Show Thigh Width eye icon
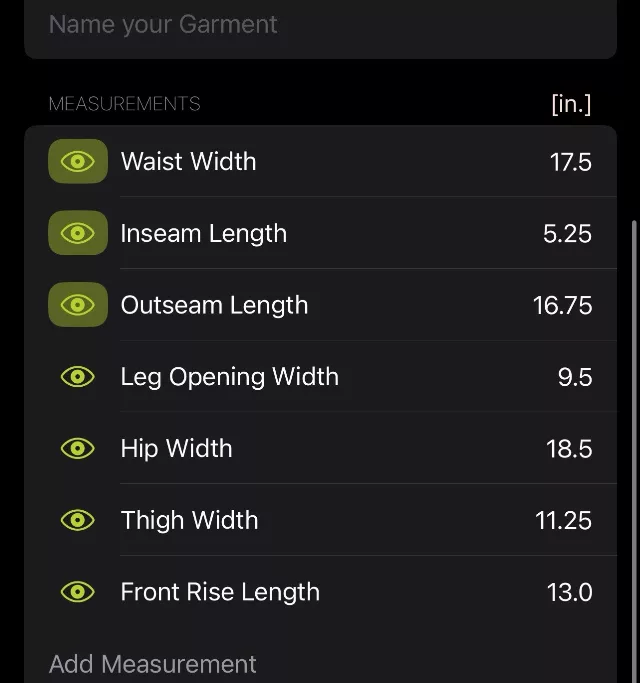 pos(78,520)
